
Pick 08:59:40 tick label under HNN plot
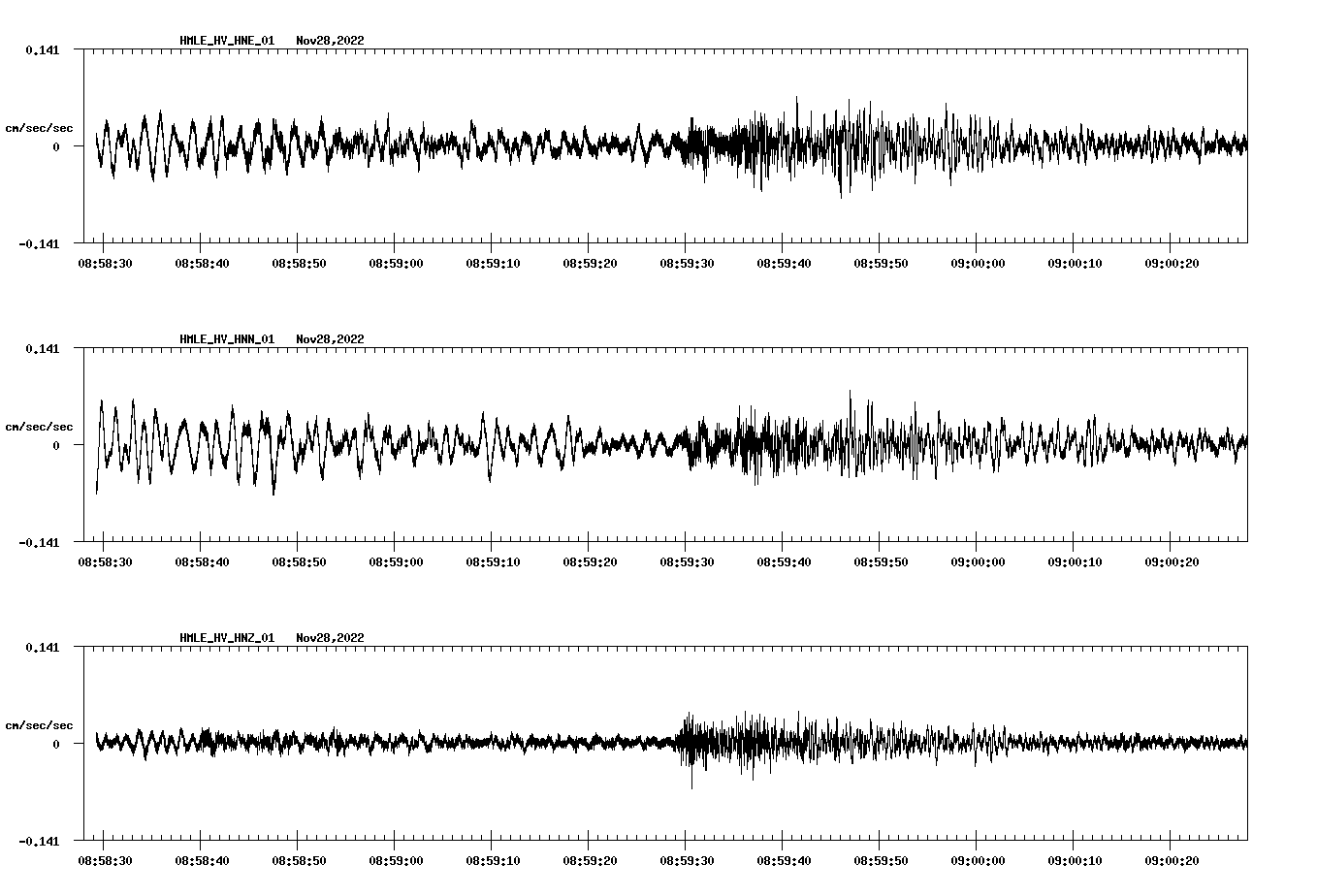[784, 561]
